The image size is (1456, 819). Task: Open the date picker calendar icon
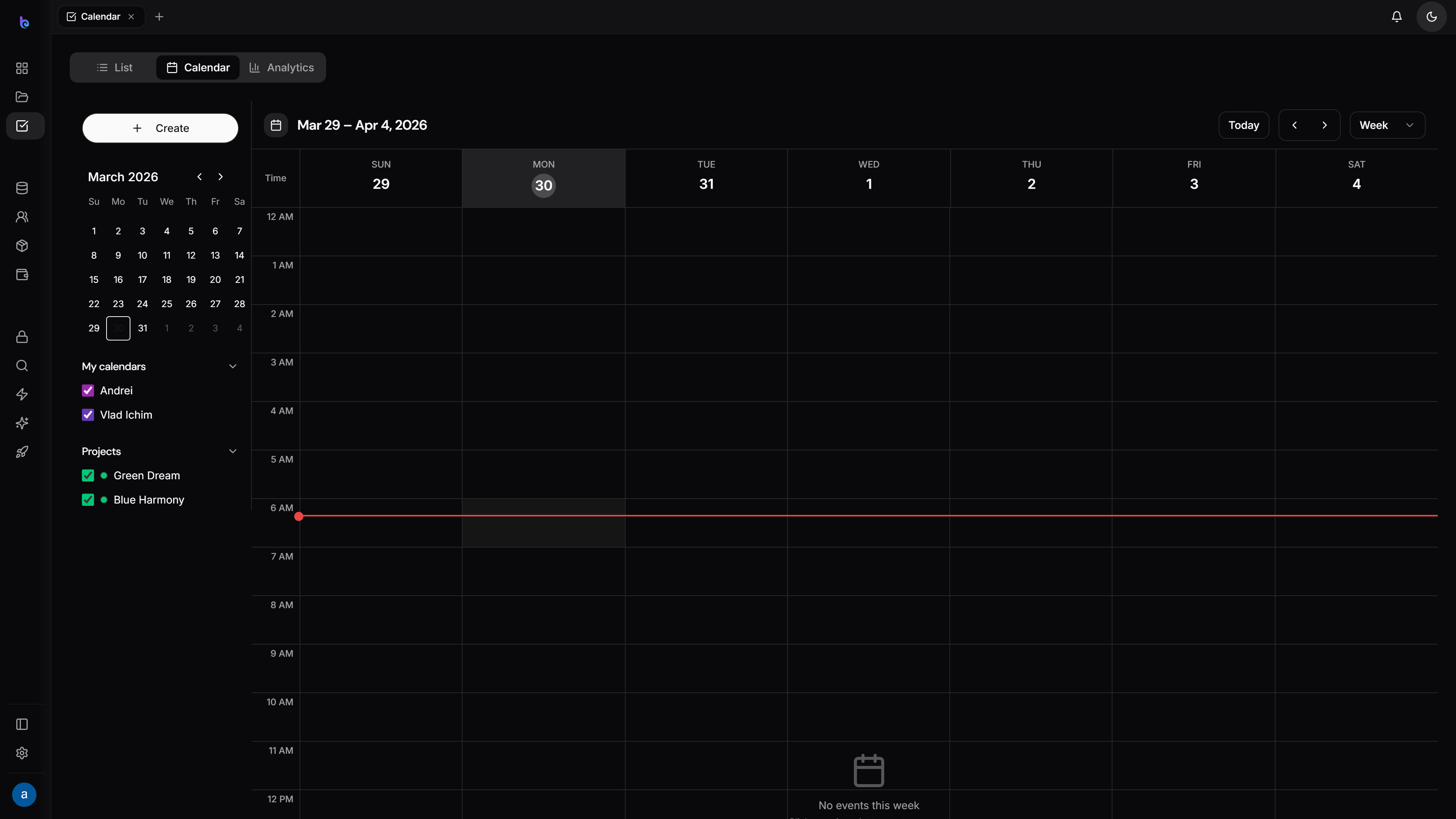(276, 125)
